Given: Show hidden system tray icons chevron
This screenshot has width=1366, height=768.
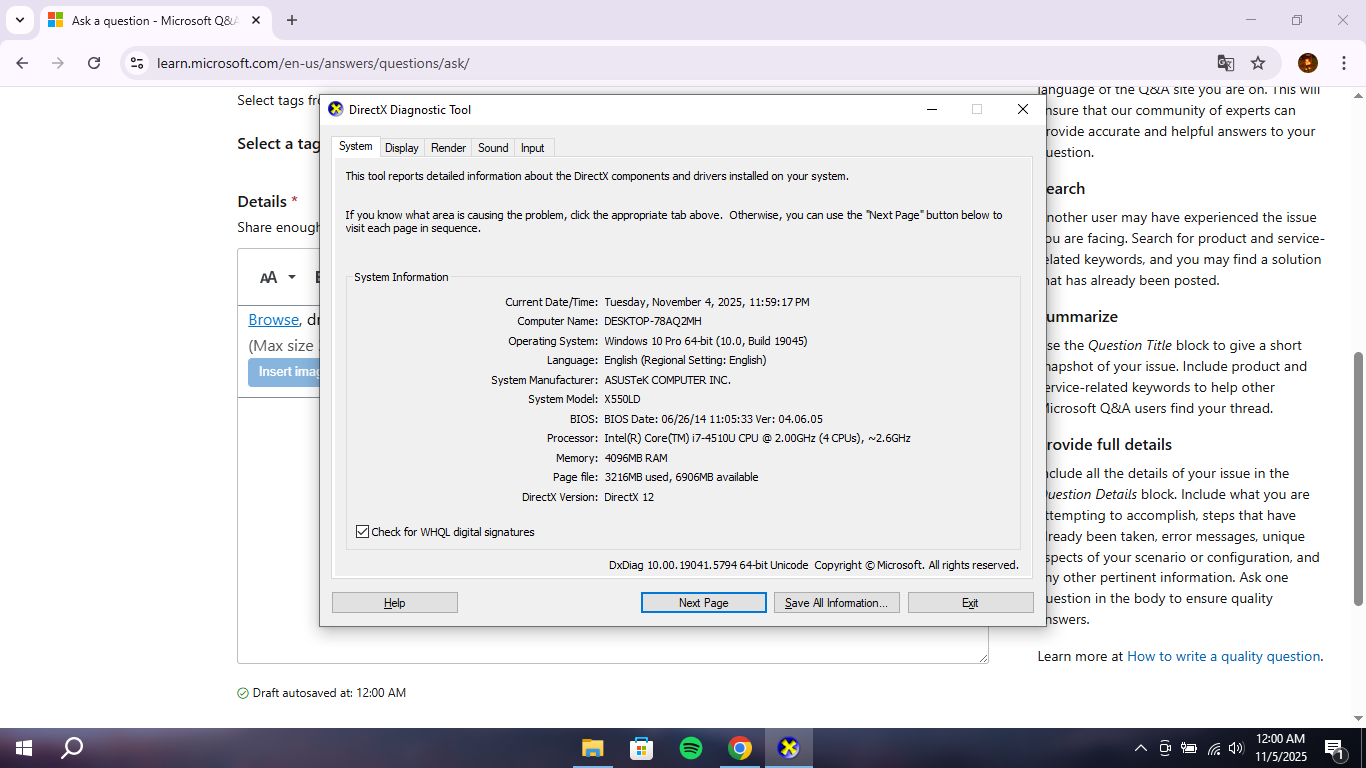Looking at the screenshot, I should point(1141,748).
